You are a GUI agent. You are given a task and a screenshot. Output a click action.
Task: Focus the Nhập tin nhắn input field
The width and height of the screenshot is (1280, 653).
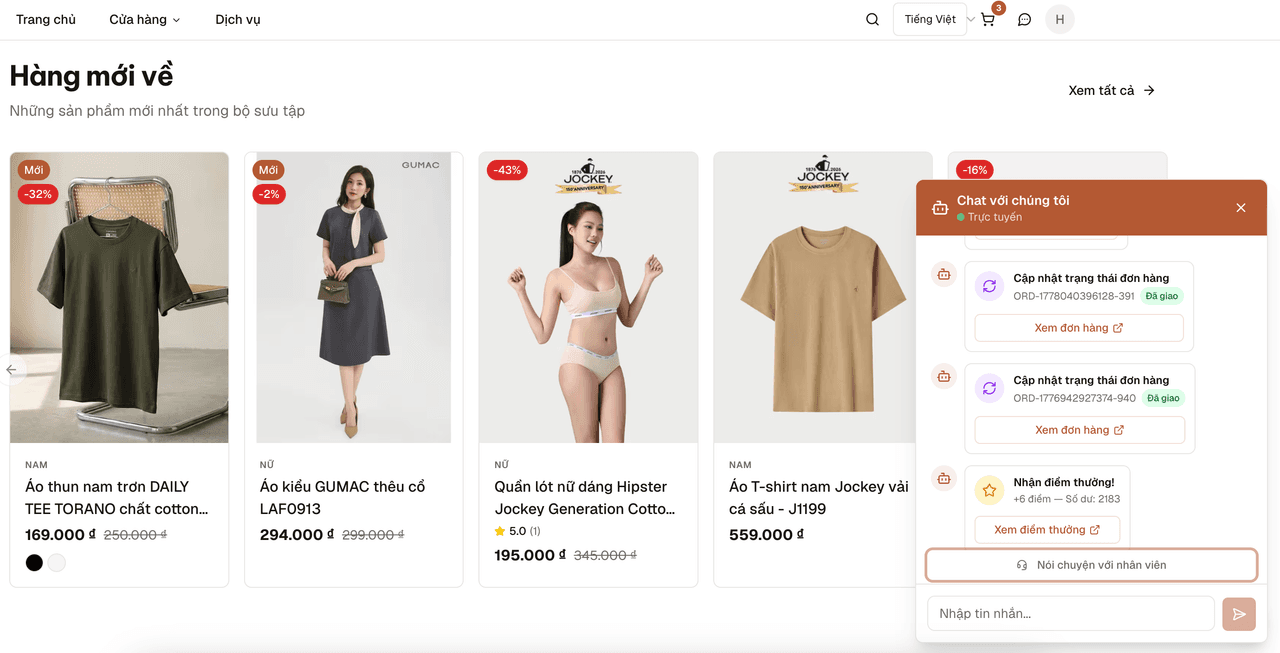[x=1071, y=614]
